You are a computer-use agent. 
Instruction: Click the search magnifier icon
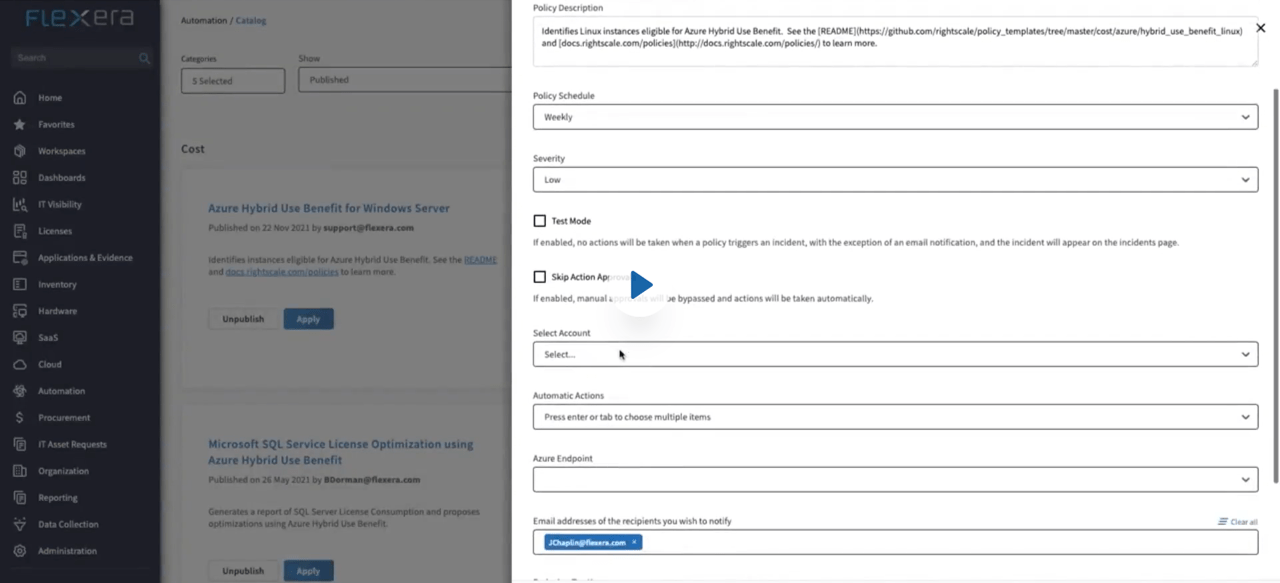pyautogui.click(x=145, y=58)
